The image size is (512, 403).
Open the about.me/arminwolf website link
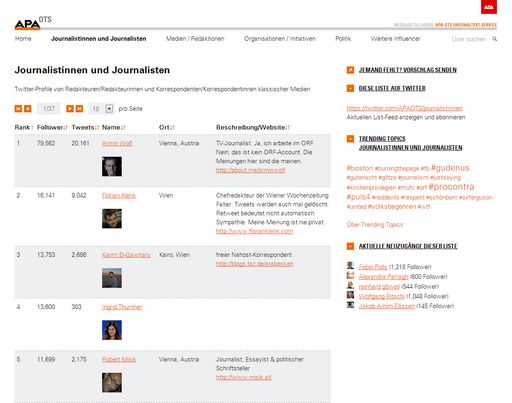point(250,170)
